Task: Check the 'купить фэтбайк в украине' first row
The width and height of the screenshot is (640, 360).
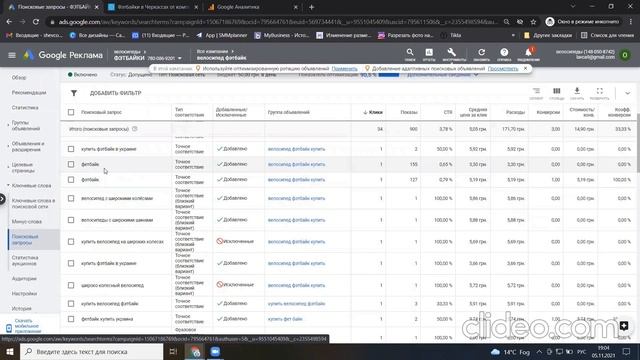Action: click(x=71, y=149)
